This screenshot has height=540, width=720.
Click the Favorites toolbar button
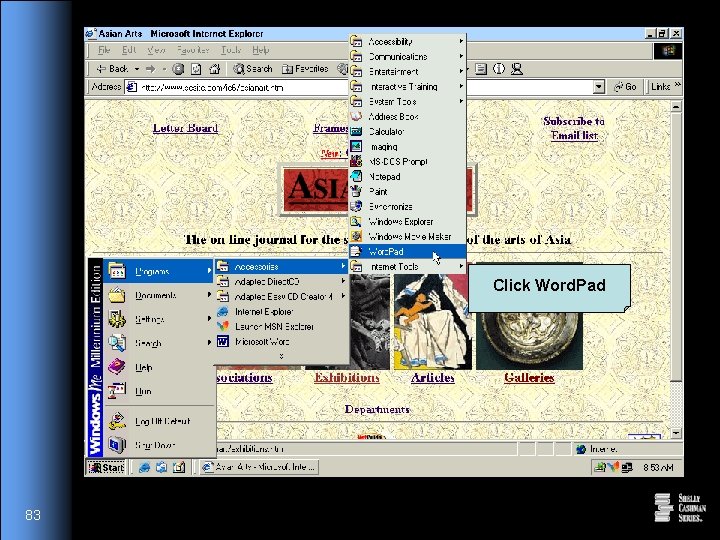(305, 69)
